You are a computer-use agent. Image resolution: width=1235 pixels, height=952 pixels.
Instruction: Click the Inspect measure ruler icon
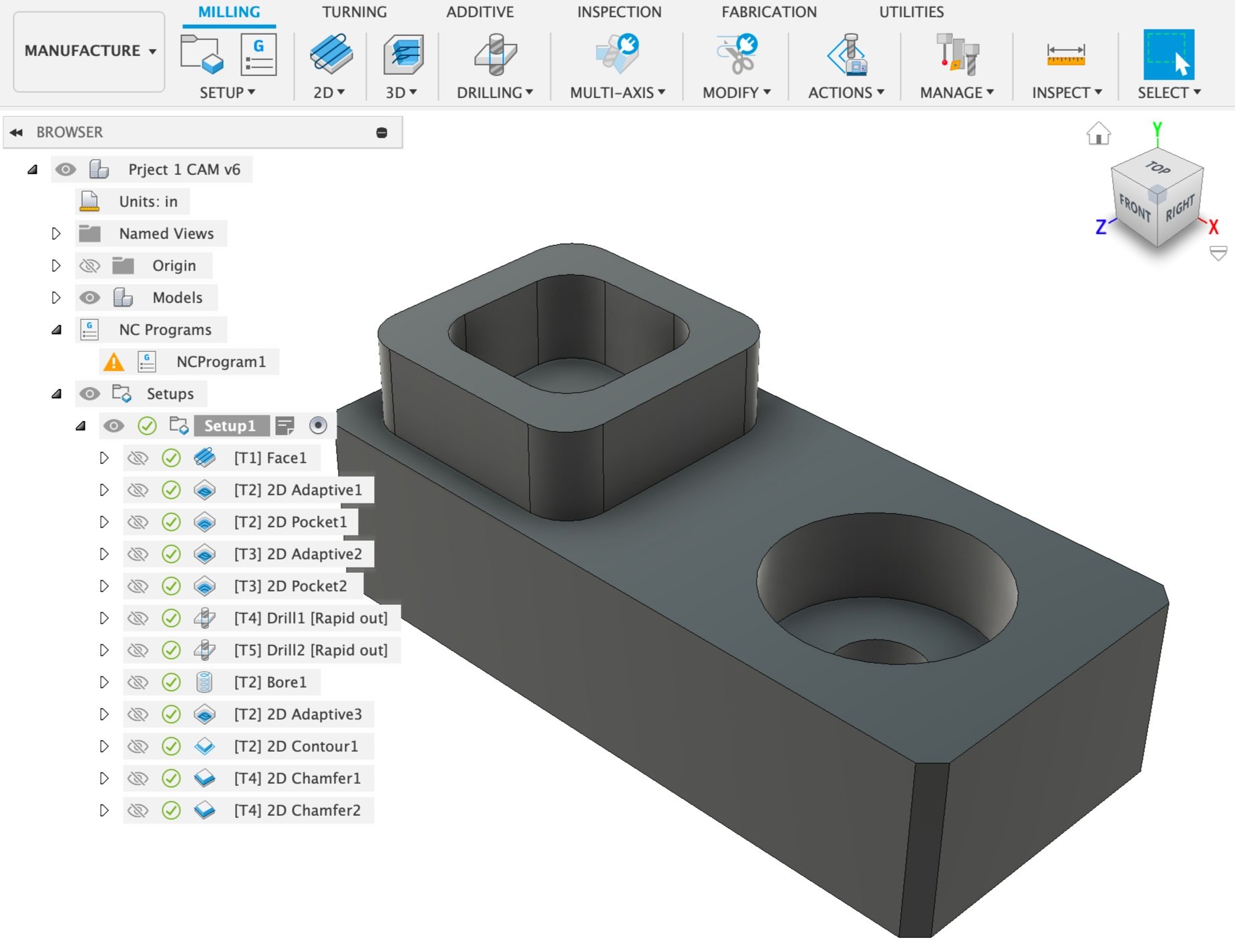tap(1066, 54)
